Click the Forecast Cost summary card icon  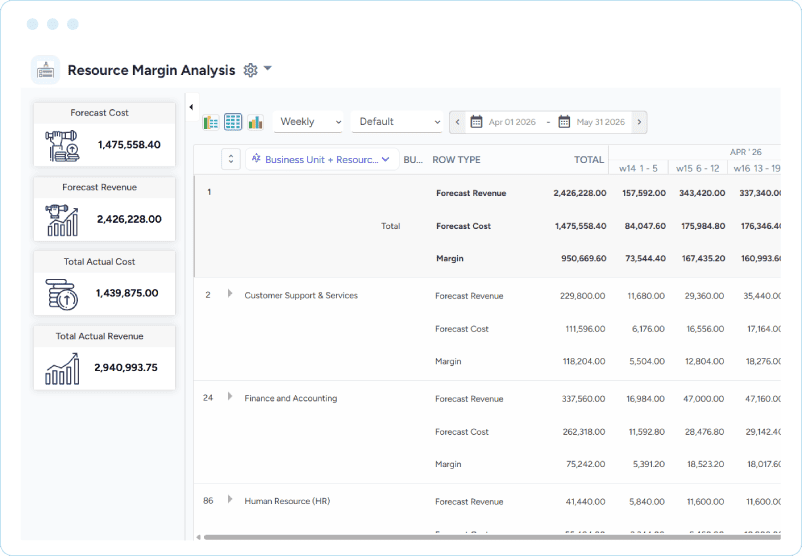[x=62, y=146]
